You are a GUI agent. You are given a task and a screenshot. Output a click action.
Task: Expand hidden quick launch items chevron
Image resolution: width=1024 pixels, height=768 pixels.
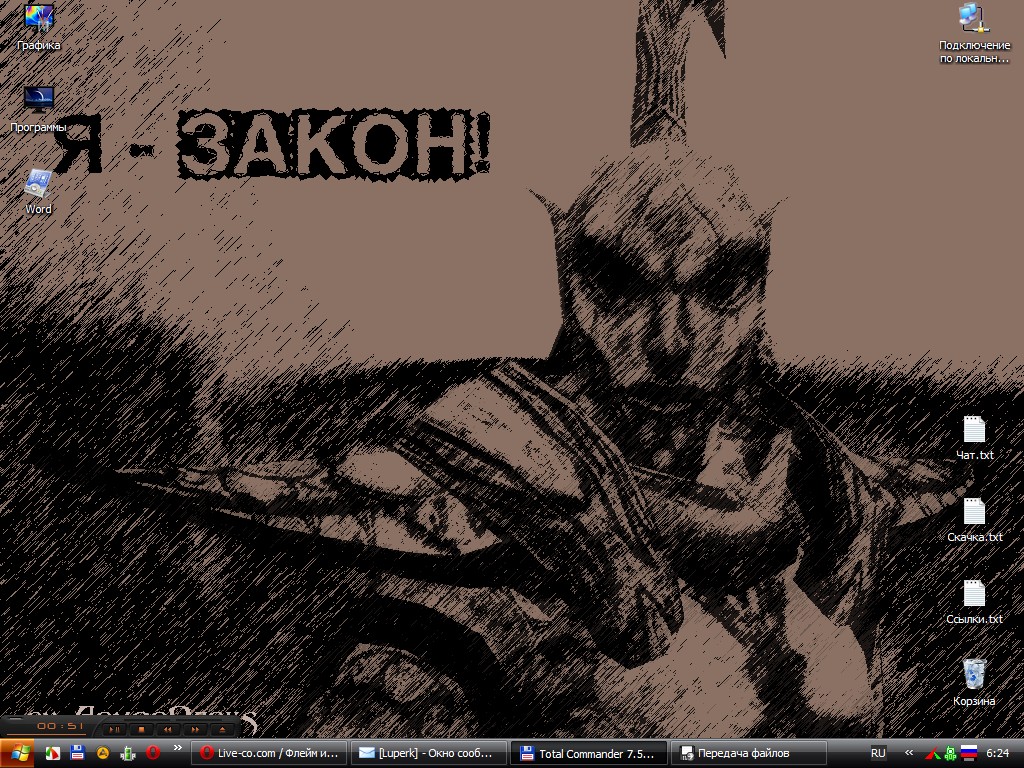(178, 748)
